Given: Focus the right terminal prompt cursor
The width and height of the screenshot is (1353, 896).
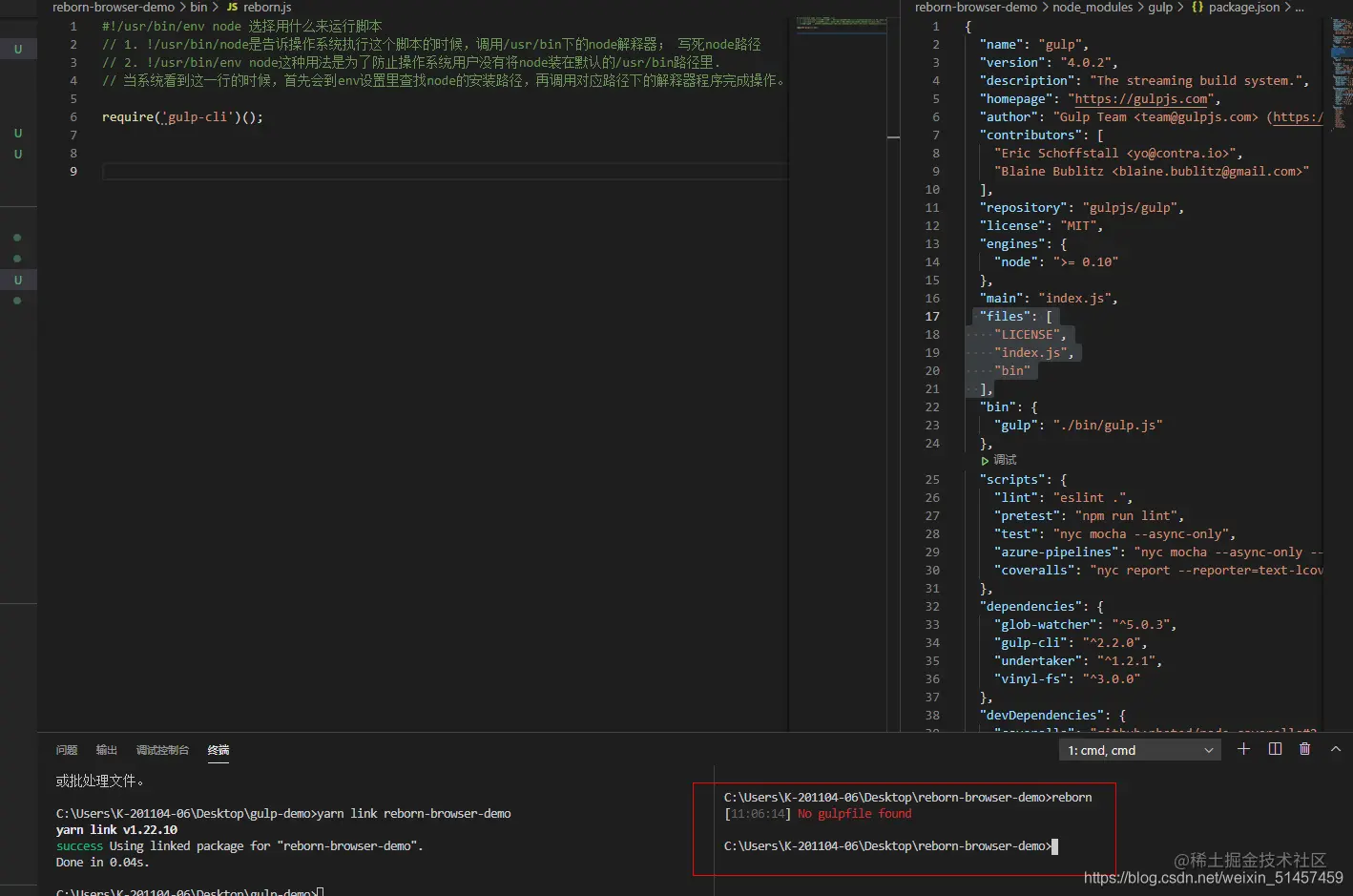Looking at the screenshot, I should pos(1054,846).
